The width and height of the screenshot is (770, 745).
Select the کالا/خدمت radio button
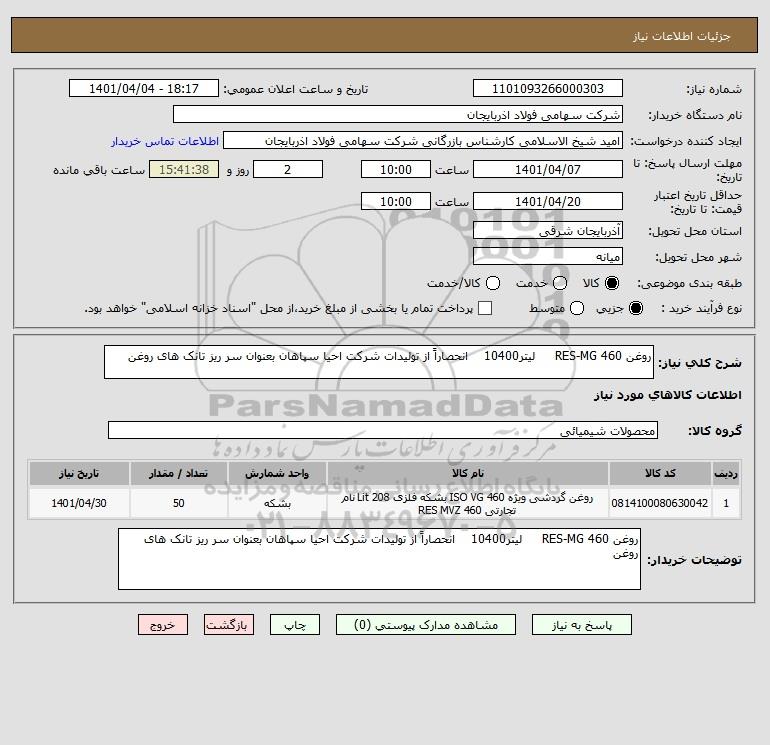(x=493, y=283)
